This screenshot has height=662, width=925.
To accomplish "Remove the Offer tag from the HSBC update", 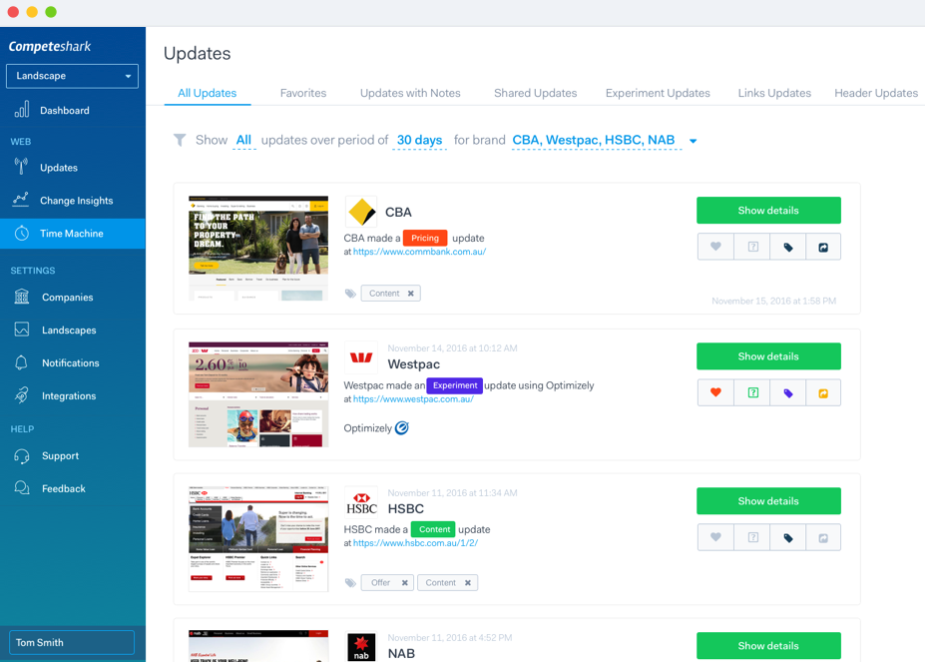I will click(x=404, y=582).
